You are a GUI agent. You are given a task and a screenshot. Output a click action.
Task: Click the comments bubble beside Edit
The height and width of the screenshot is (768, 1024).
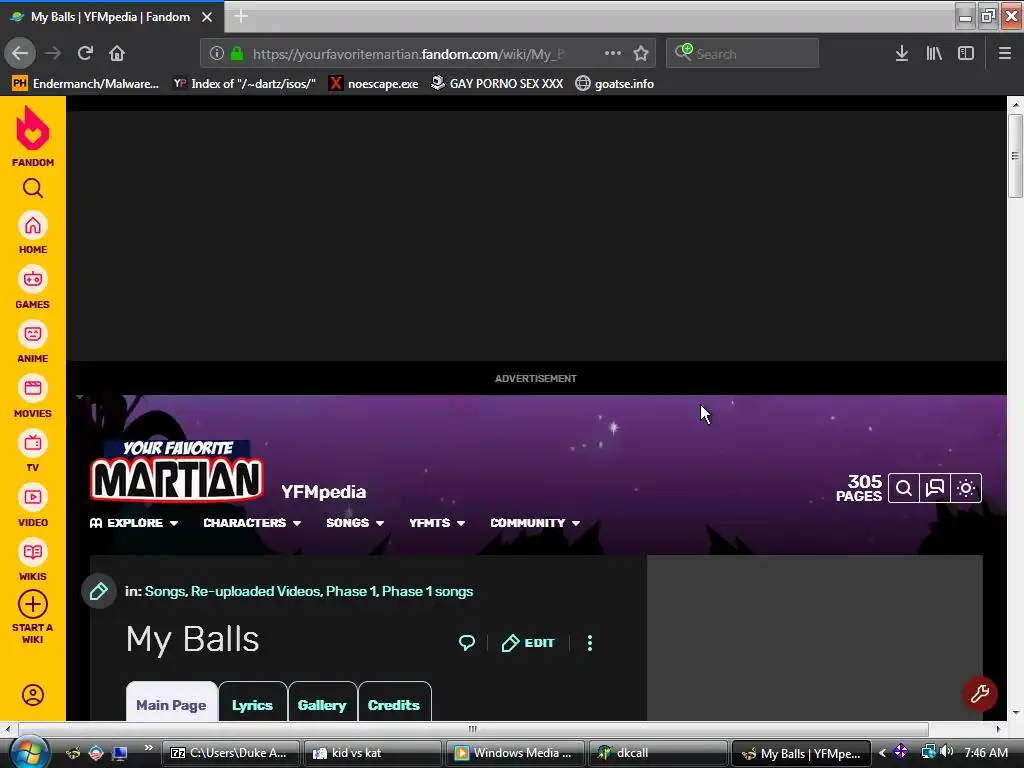pyautogui.click(x=467, y=643)
